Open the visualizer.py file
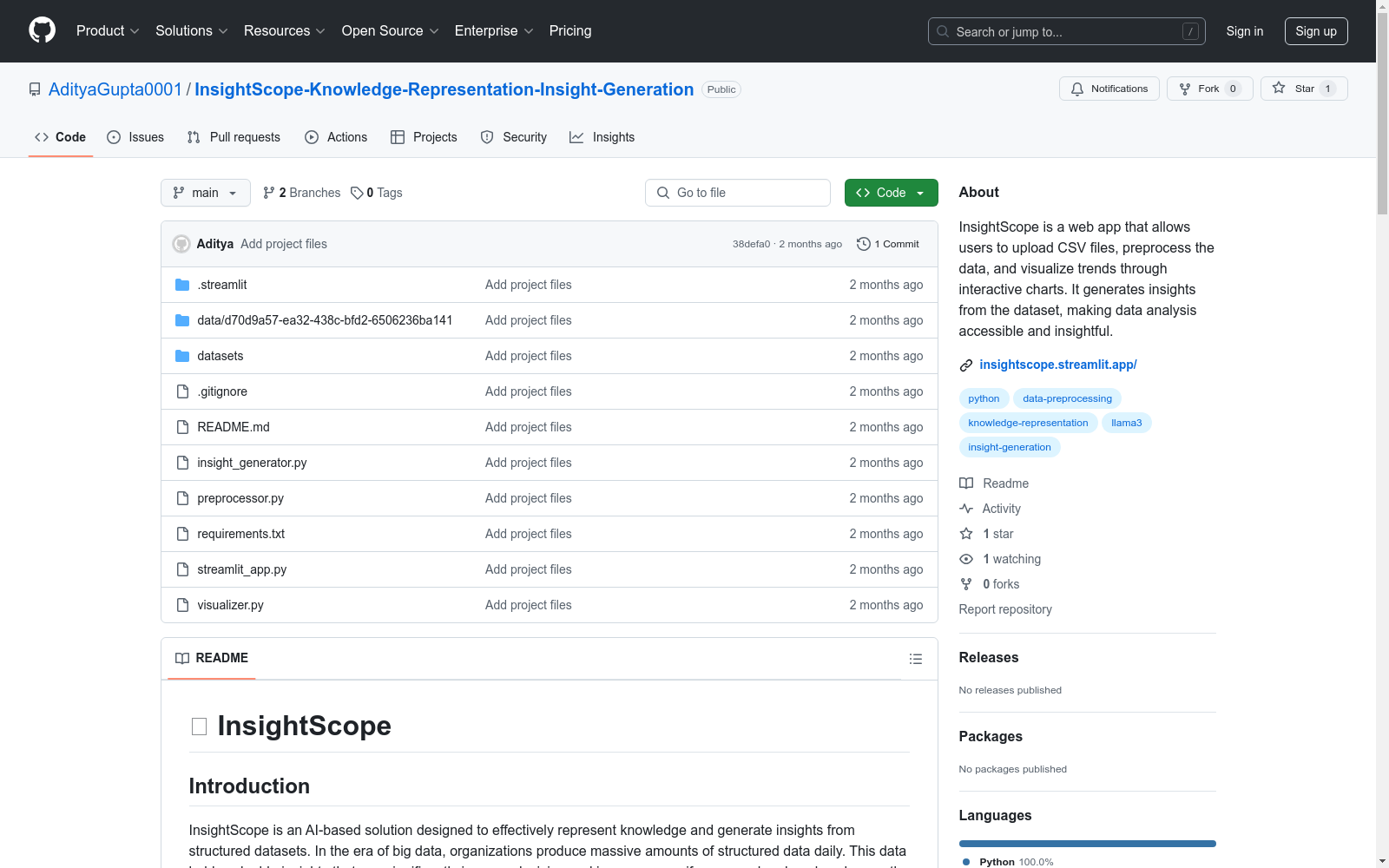This screenshot has width=1389, height=868. 231,605
